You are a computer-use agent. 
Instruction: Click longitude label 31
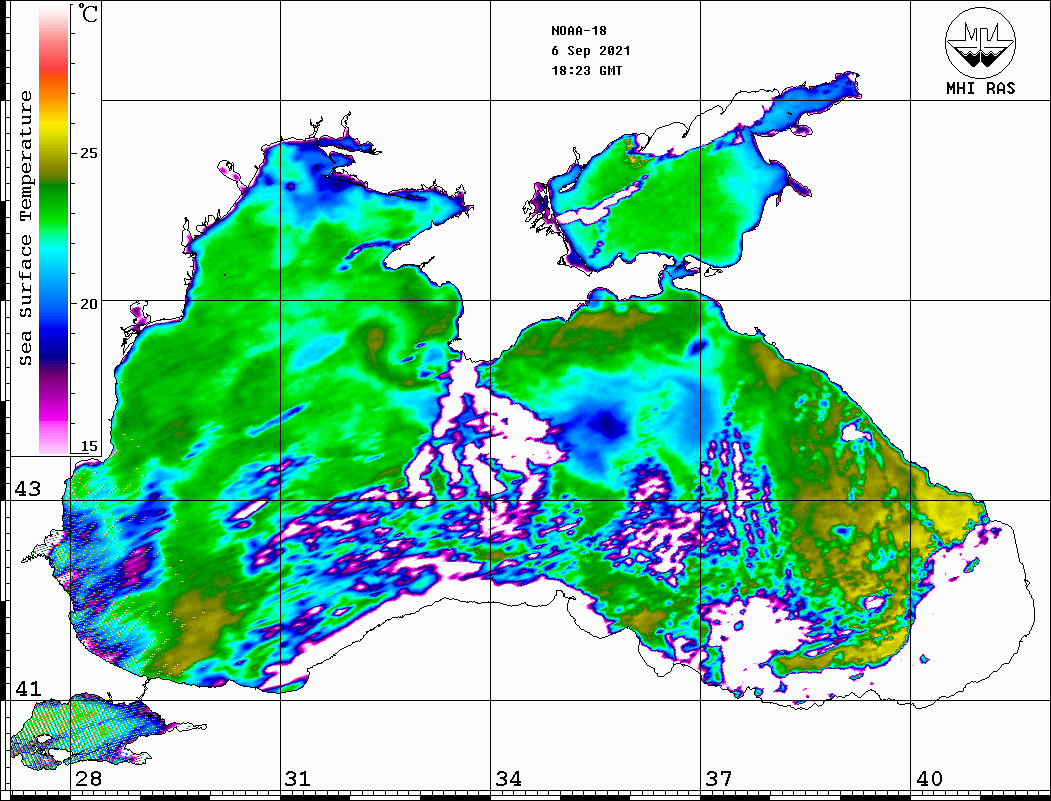[298, 779]
